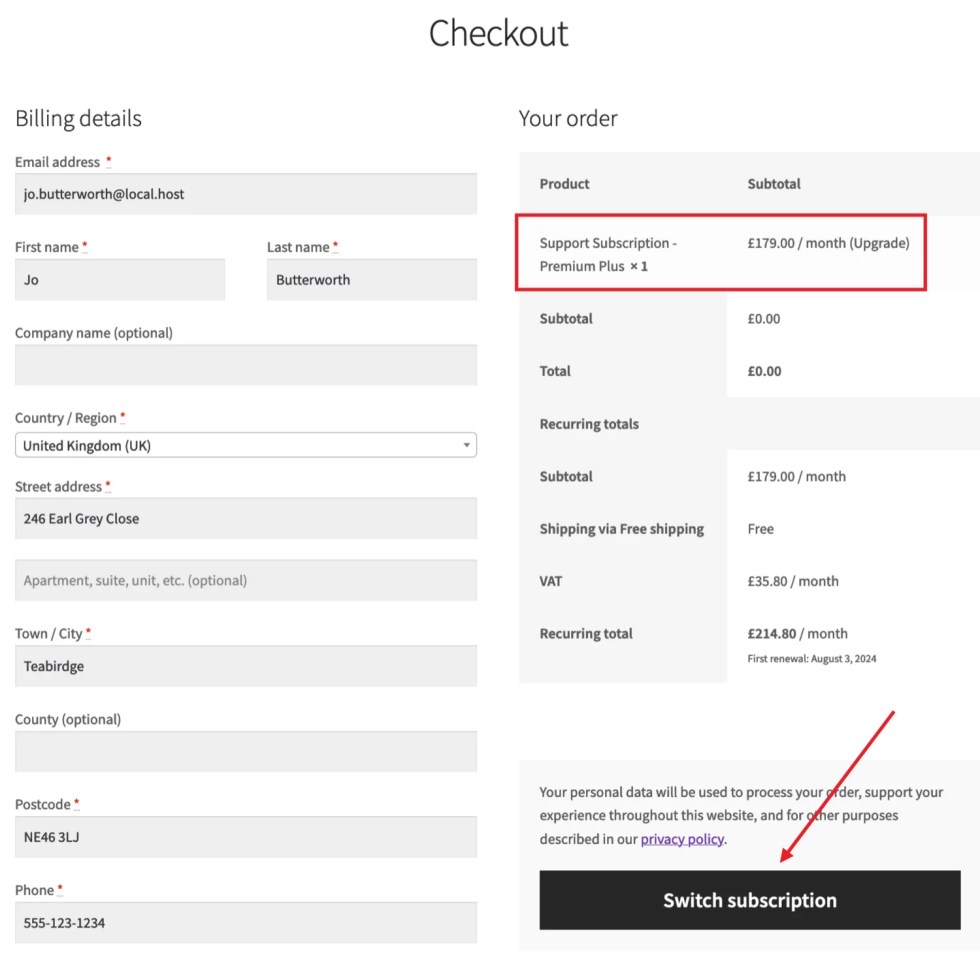The height and width of the screenshot is (953, 980).
Task: Click the First renewal date text
Action: (811, 659)
